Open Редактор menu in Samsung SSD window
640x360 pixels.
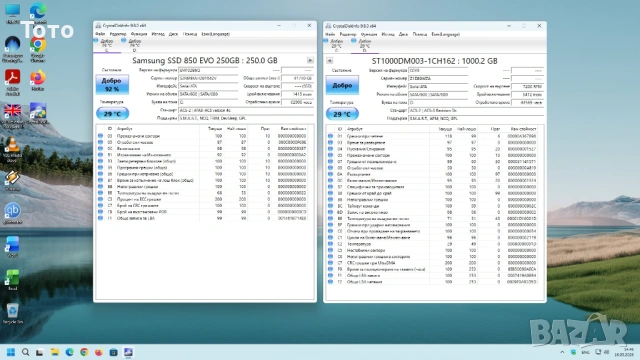pos(118,34)
